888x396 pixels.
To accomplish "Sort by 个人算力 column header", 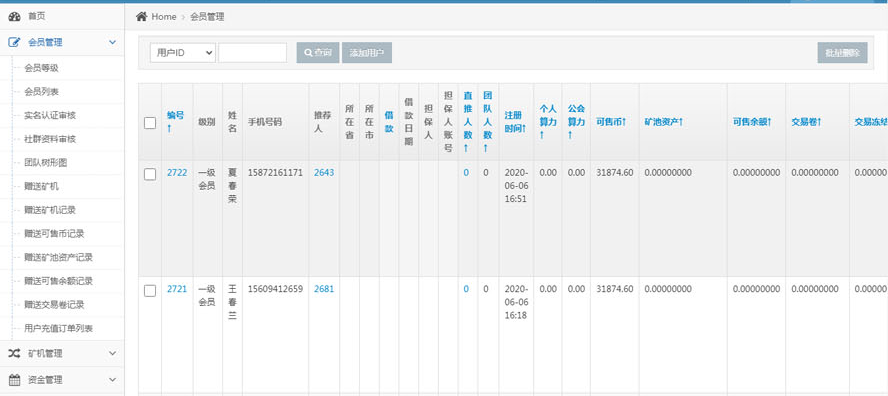I will (x=548, y=122).
